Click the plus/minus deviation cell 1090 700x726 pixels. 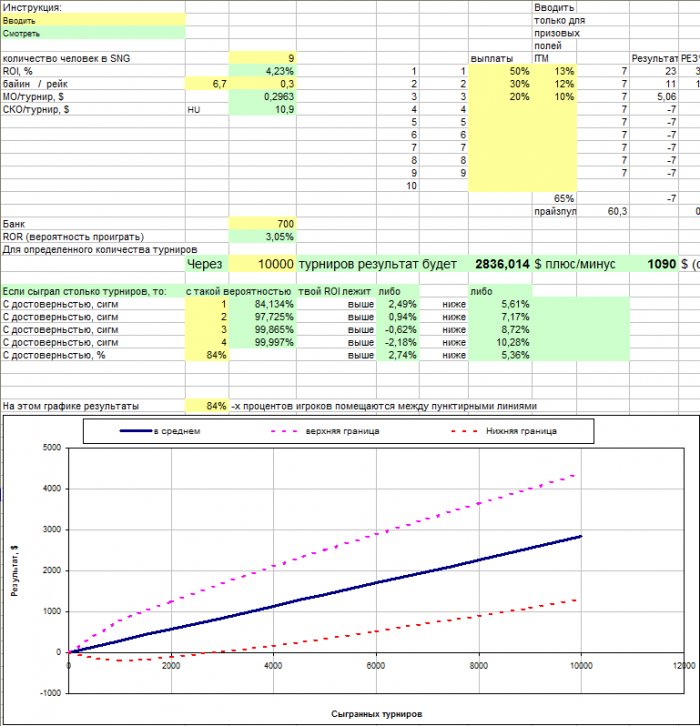654,264
